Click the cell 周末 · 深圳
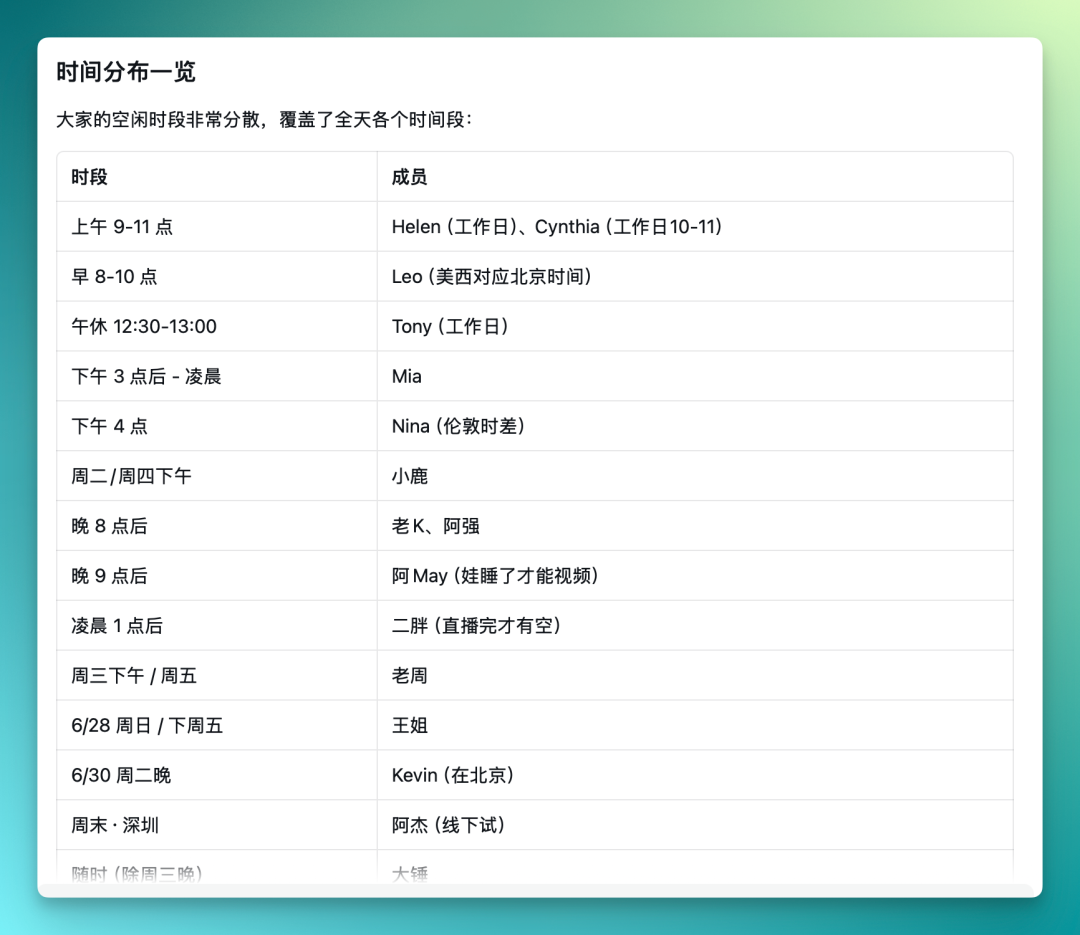 pyautogui.click(x=217, y=825)
